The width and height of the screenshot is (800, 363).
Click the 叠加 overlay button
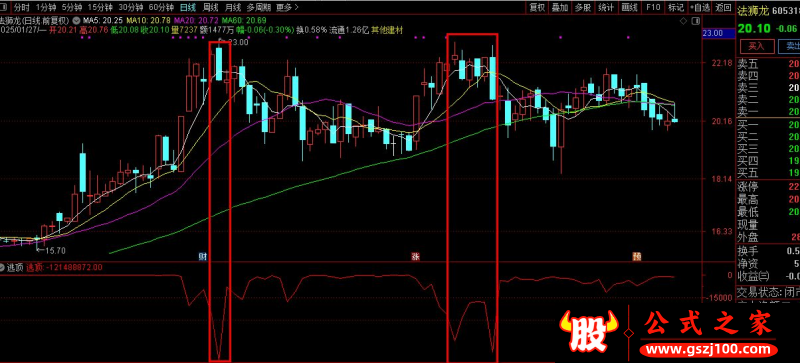(560, 7)
